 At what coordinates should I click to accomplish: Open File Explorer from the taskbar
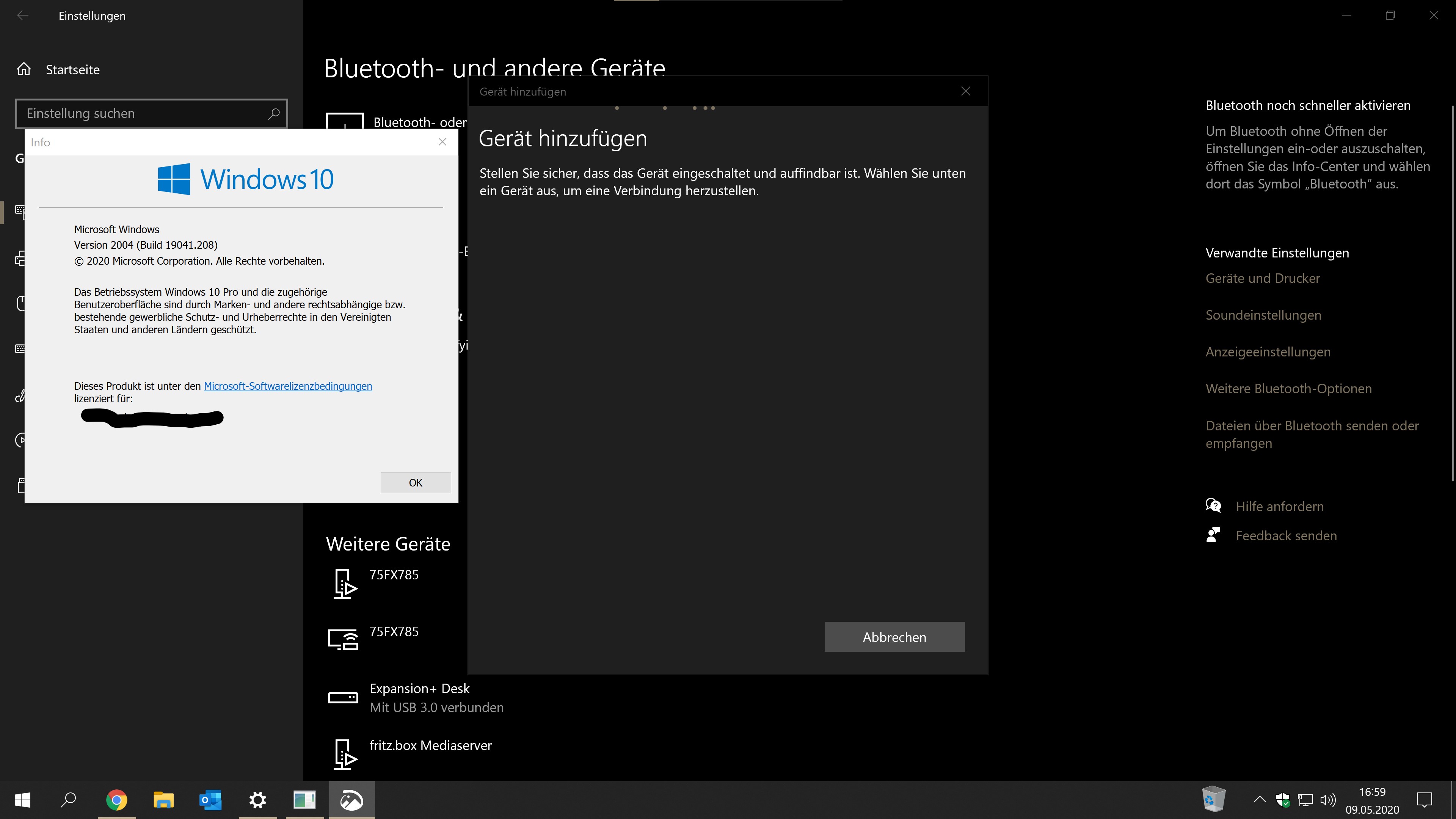163,800
